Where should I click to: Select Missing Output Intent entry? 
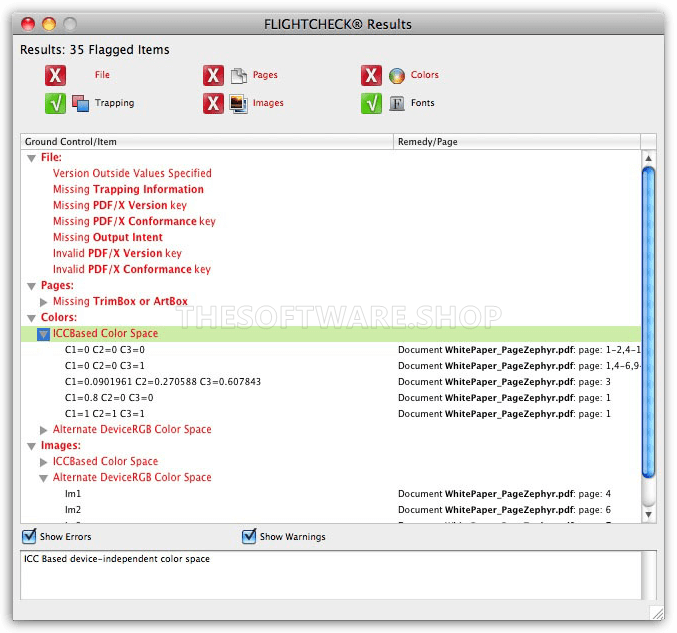[x=107, y=237]
